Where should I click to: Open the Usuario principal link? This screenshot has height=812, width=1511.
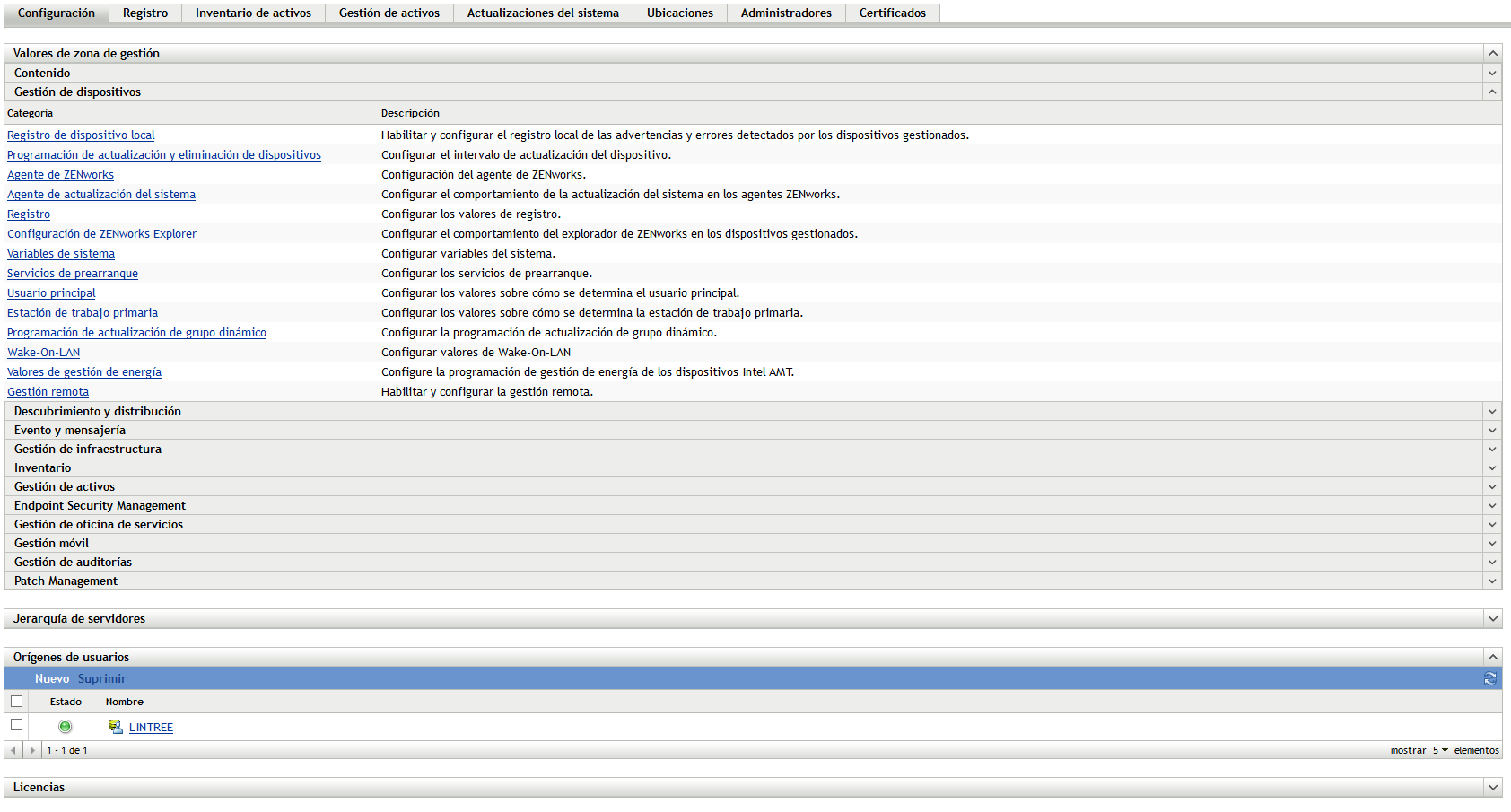[51, 293]
